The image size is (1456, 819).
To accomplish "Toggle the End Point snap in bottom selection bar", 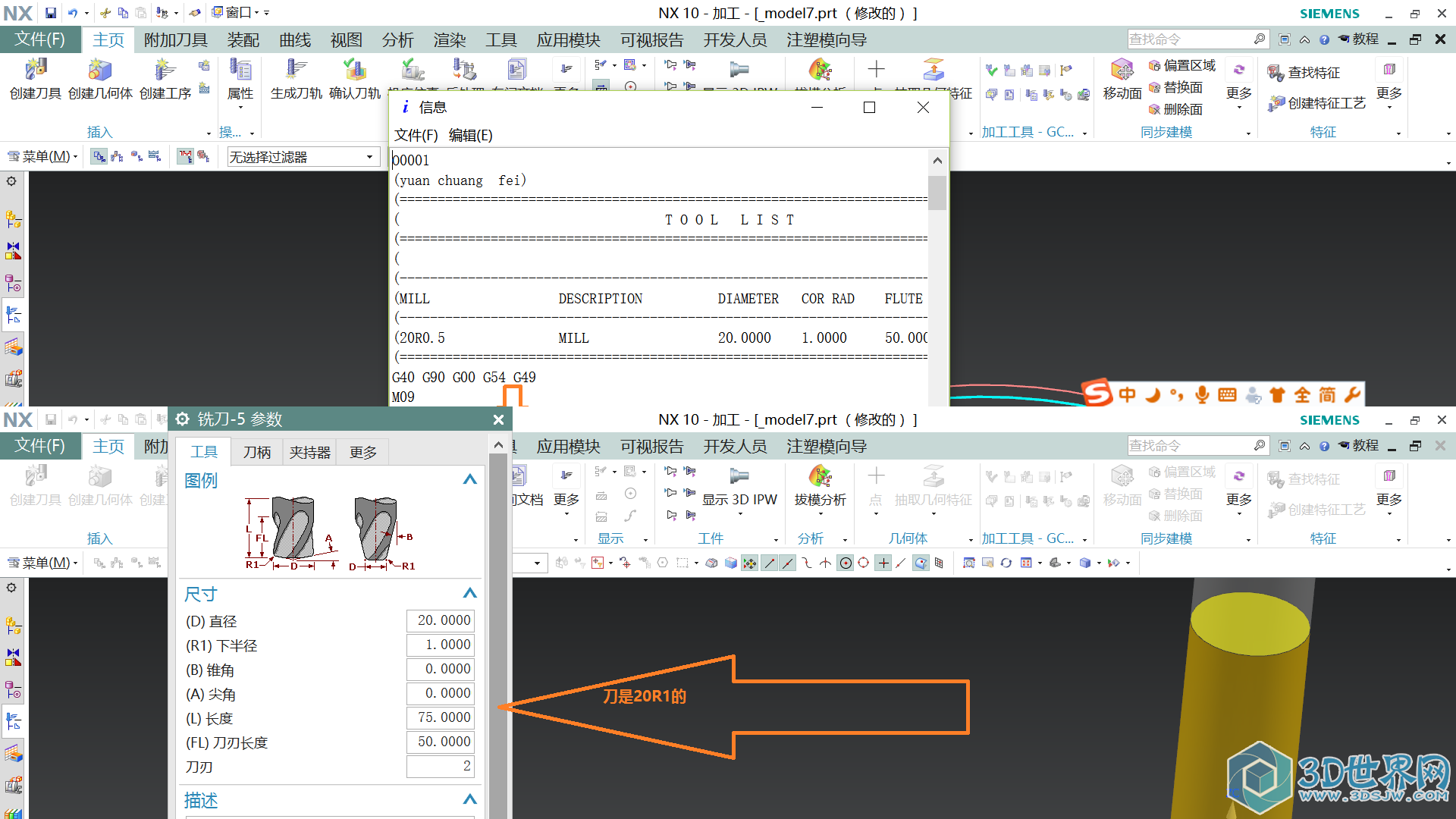I will [770, 563].
